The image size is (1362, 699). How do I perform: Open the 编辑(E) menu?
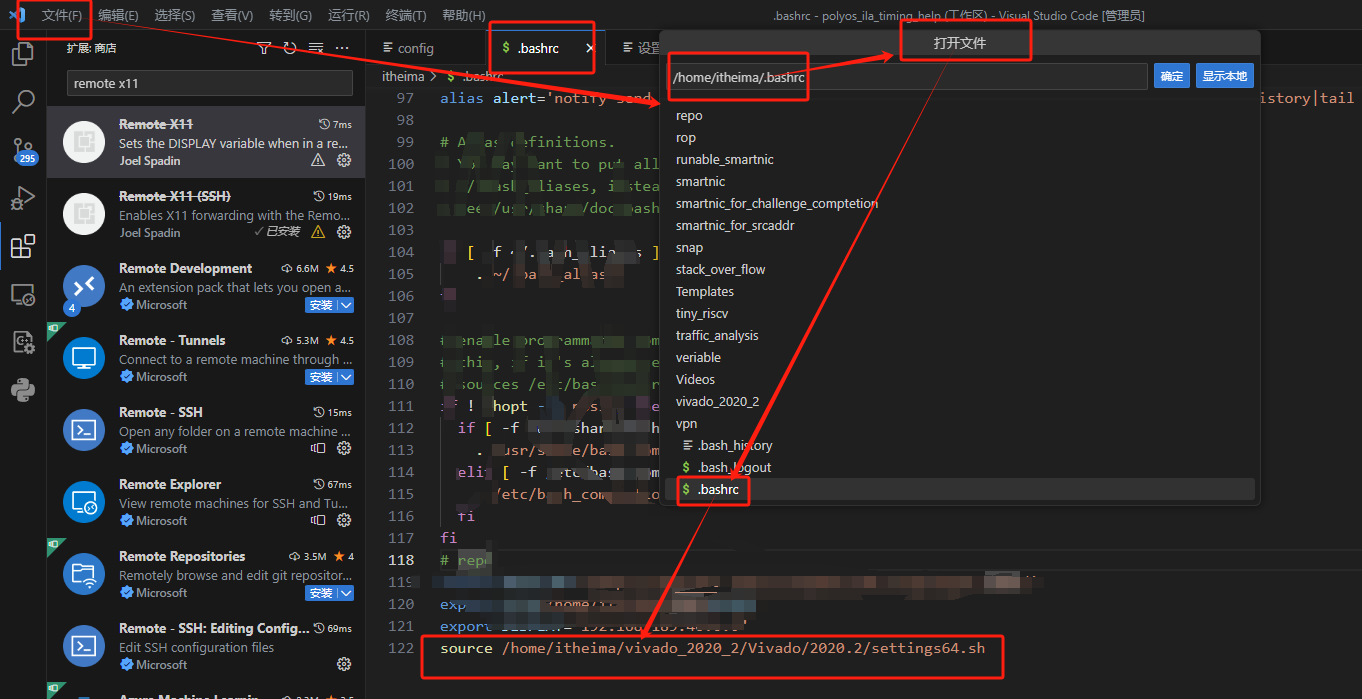(x=118, y=15)
